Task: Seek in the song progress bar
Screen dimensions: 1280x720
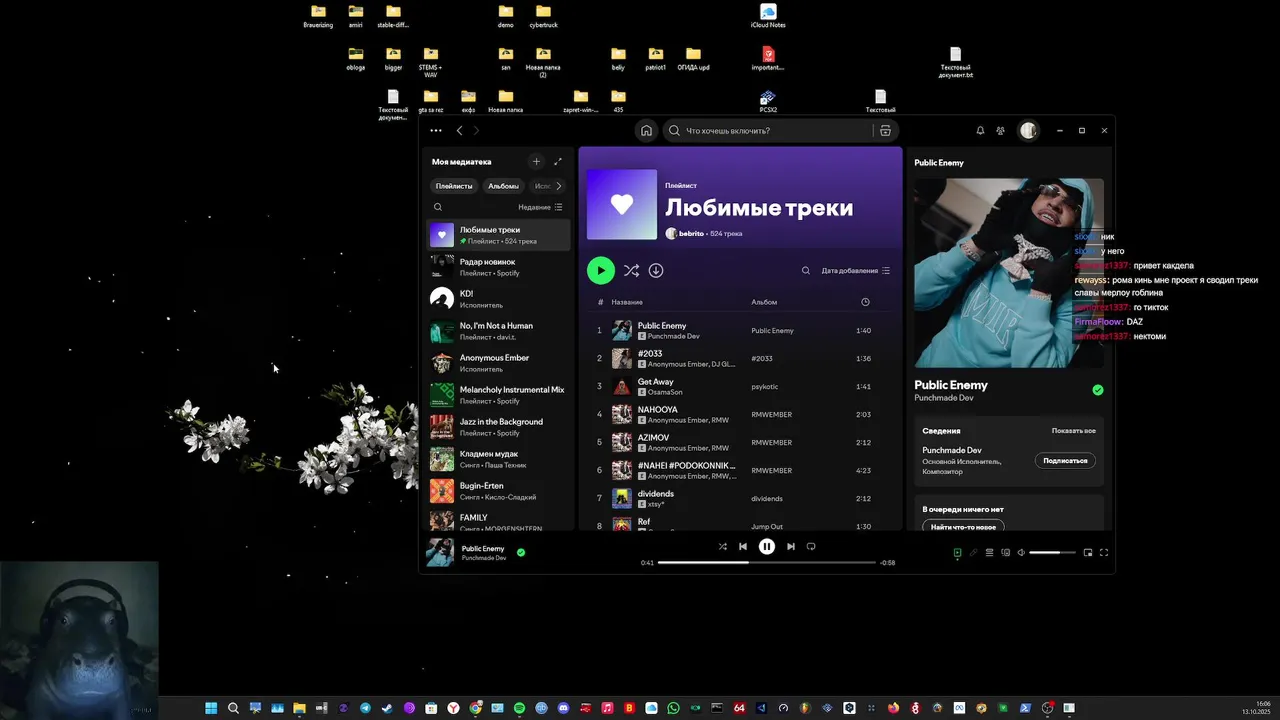Action: 767,563
